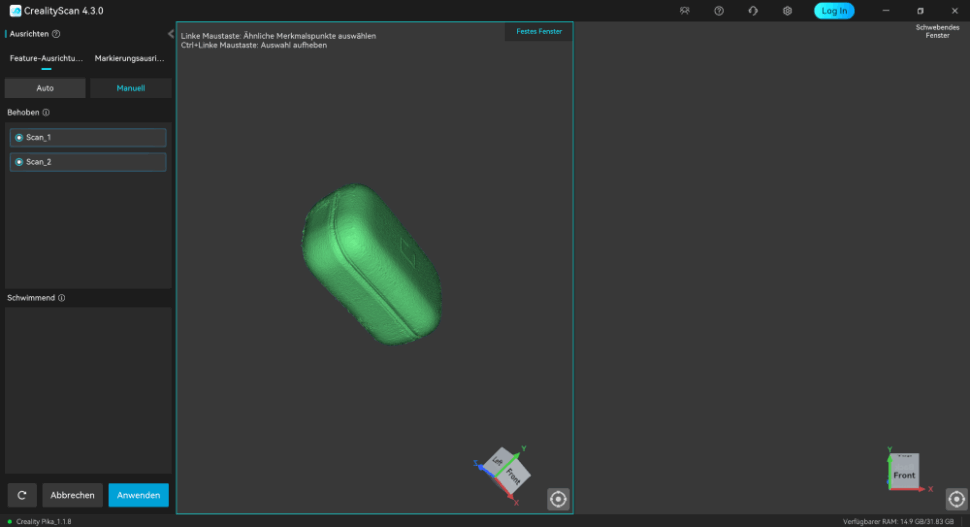The height and width of the screenshot is (527, 970).
Task: Click the green scanned model
Action: (x=371, y=264)
